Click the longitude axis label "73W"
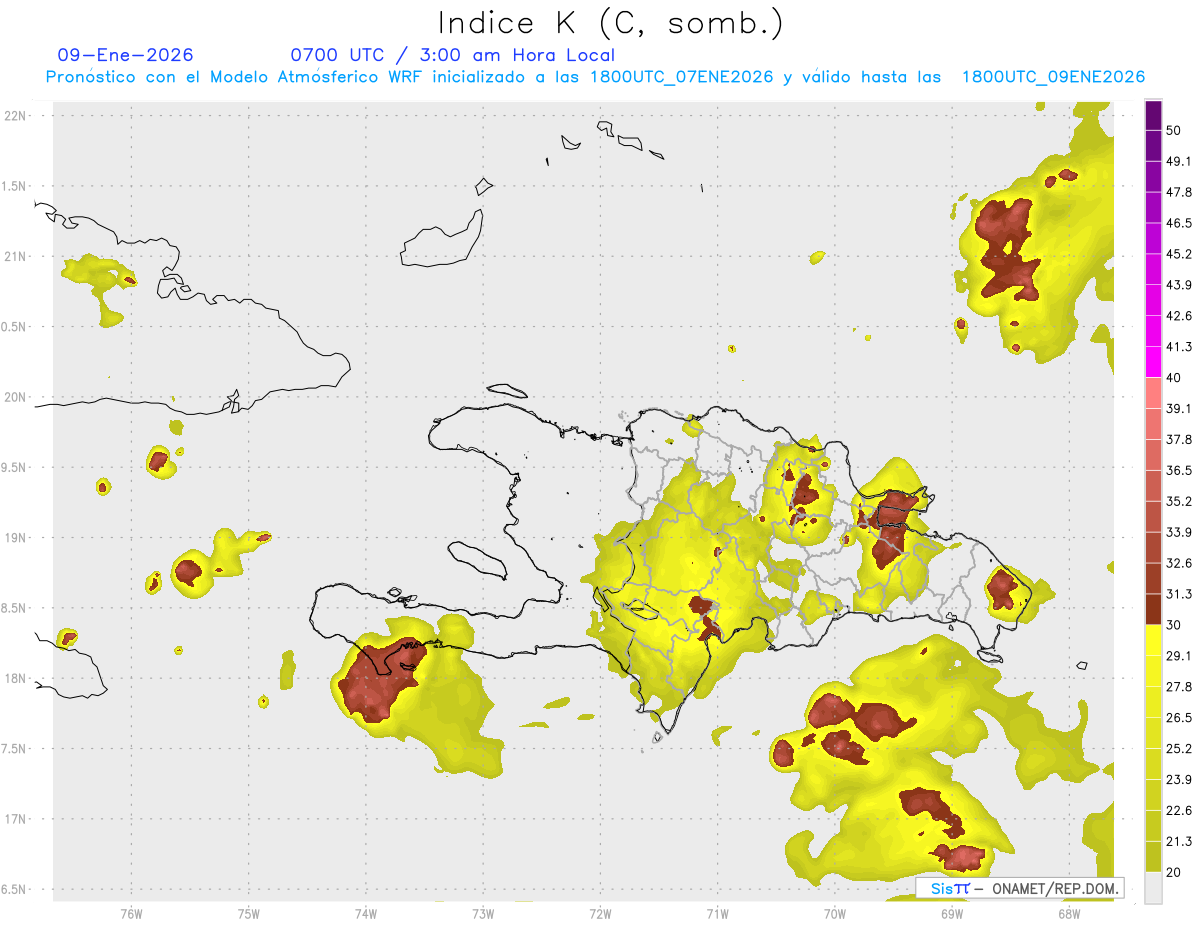This screenshot has width=1200, height=927. pyautogui.click(x=483, y=913)
